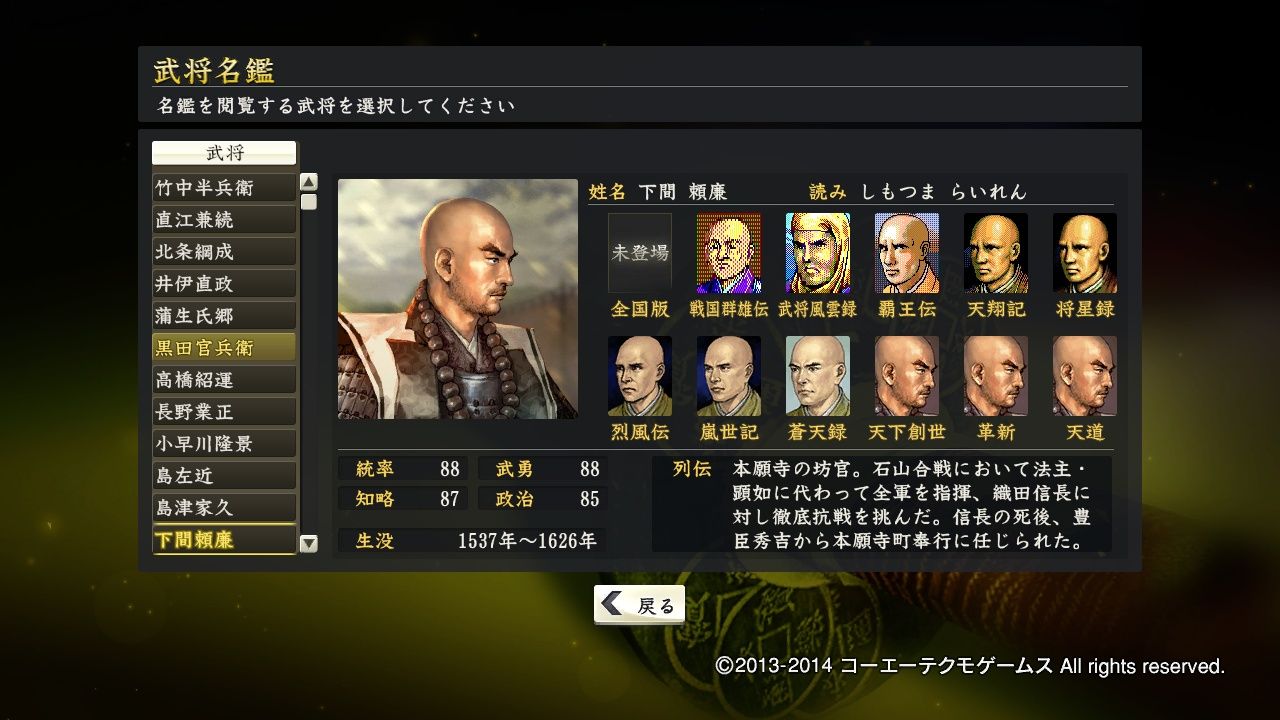
Task: Pick the 蒼天録 portrait icon
Action: coord(818,376)
